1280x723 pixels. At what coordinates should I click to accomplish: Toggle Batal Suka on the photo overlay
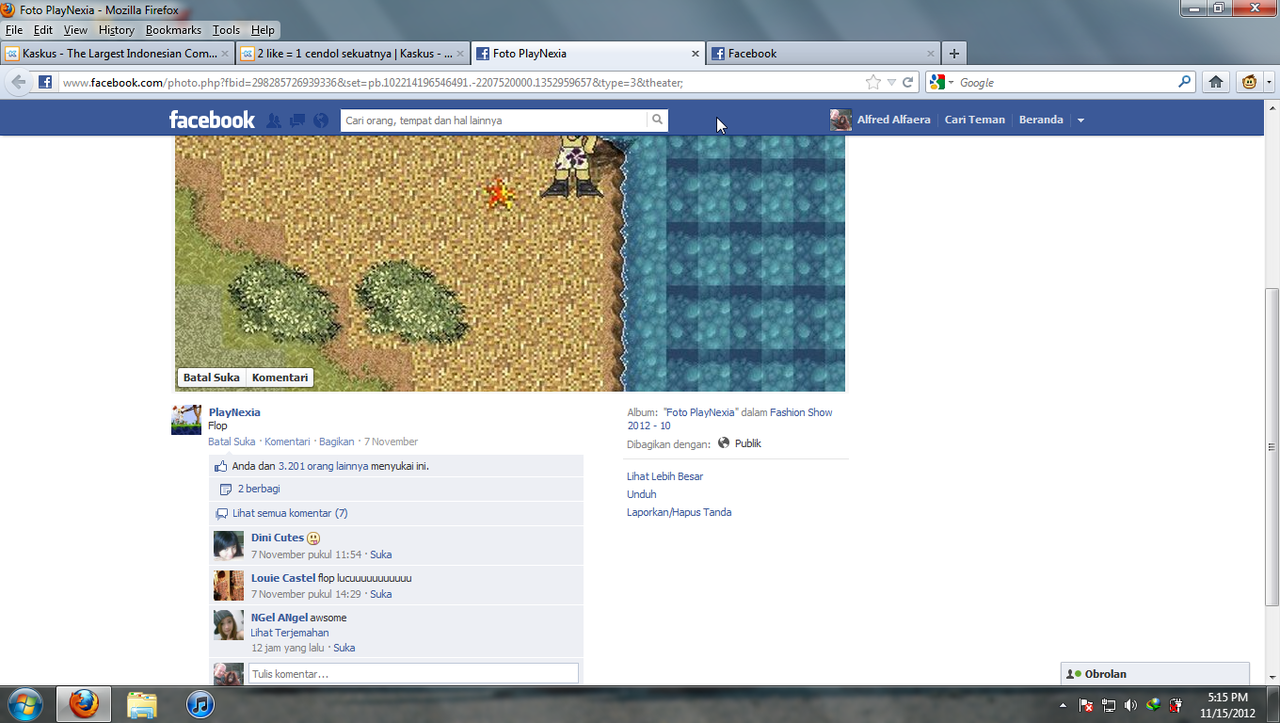click(211, 377)
